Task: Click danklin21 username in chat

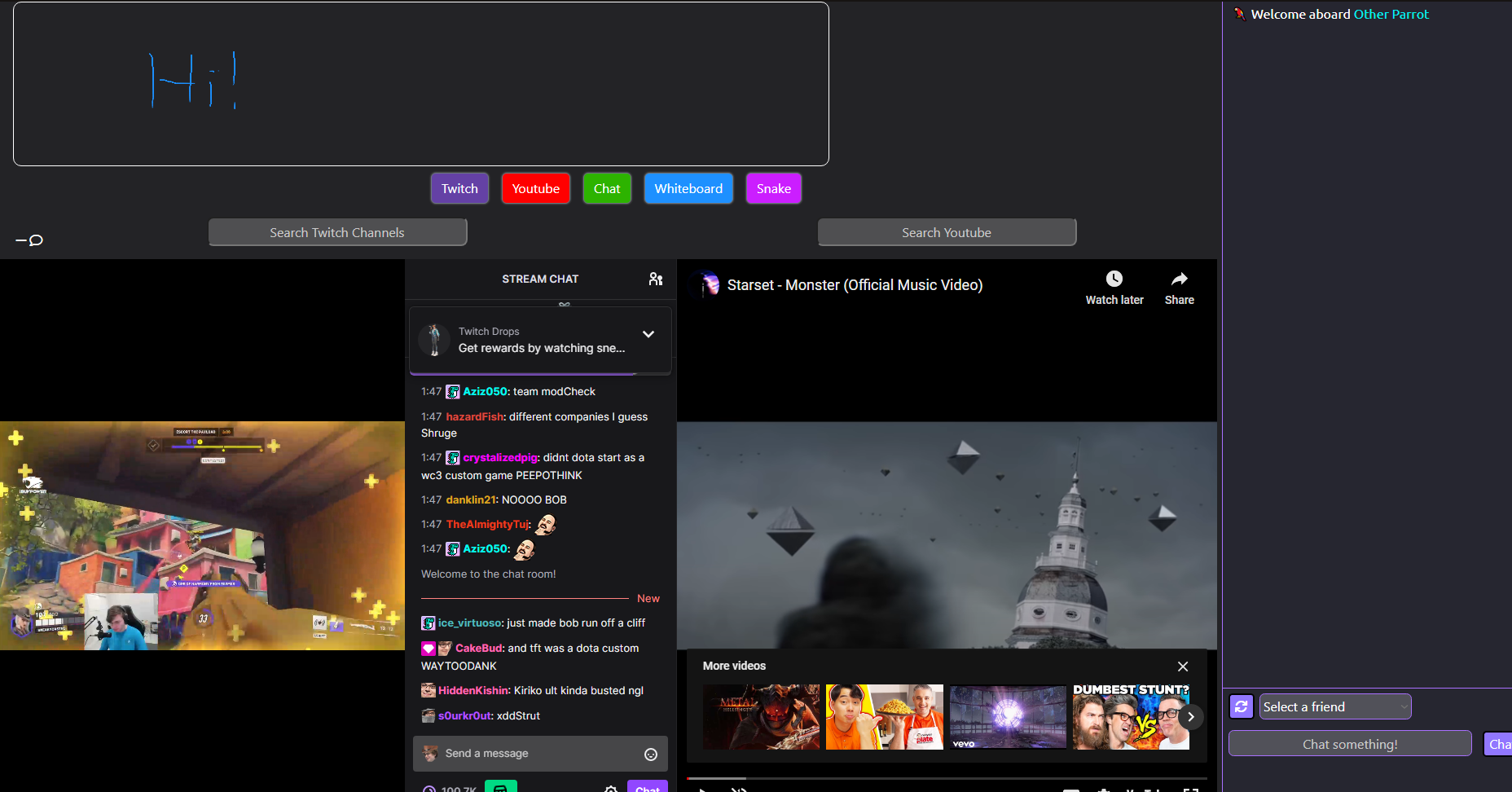Action: tap(471, 500)
